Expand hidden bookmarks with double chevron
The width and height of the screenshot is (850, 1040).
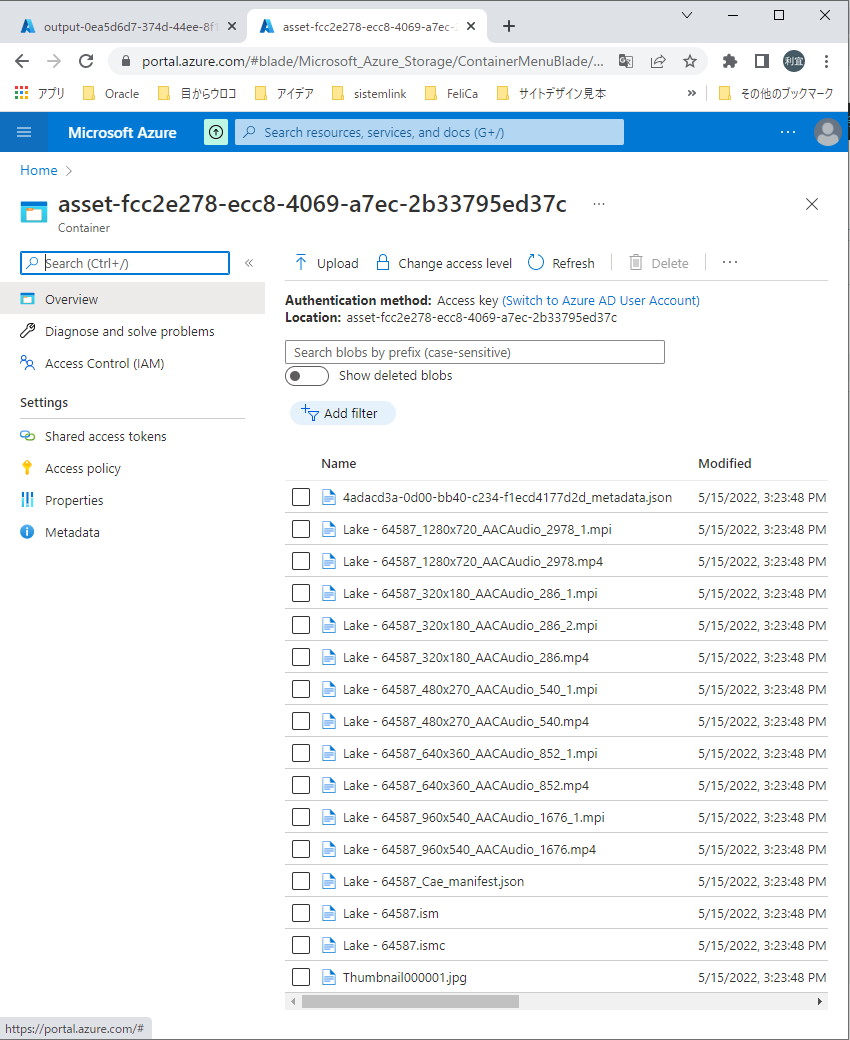coord(692,93)
